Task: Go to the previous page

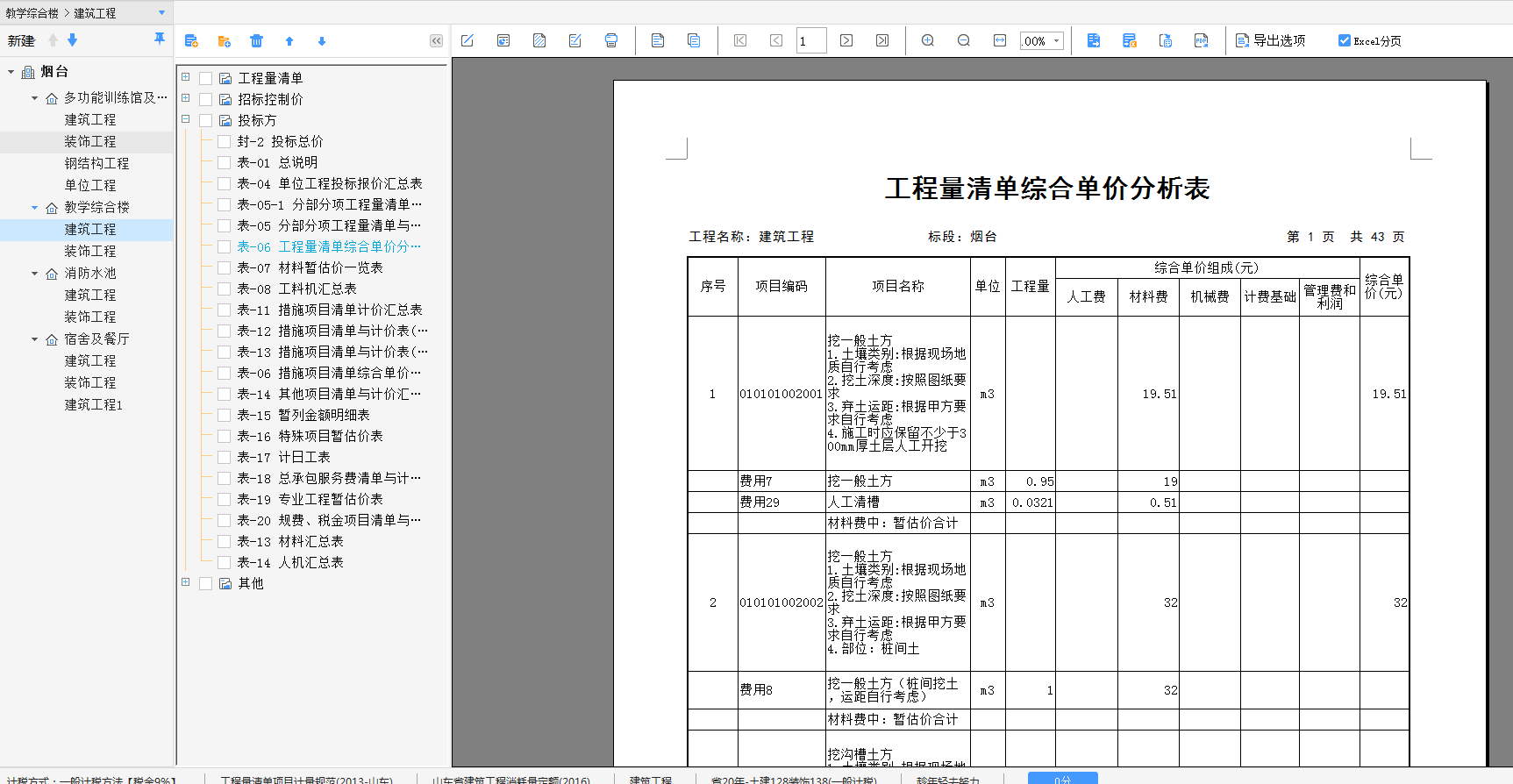Action: click(x=776, y=40)
